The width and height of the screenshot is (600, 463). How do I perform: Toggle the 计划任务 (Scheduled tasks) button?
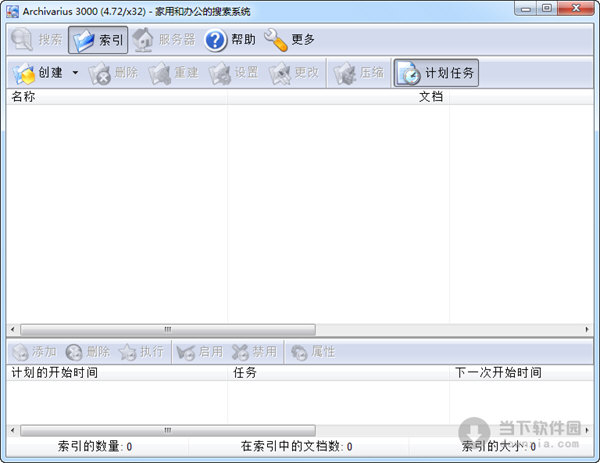tap(436, 73)
